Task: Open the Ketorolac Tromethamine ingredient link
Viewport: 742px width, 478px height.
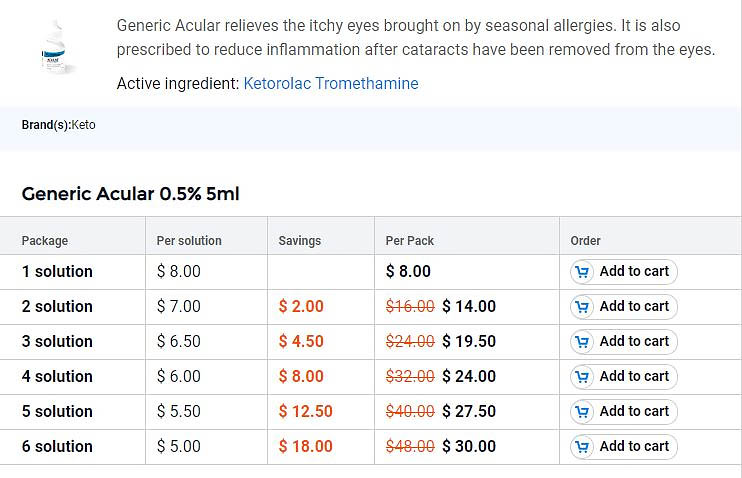Action: tap(330, 84)
